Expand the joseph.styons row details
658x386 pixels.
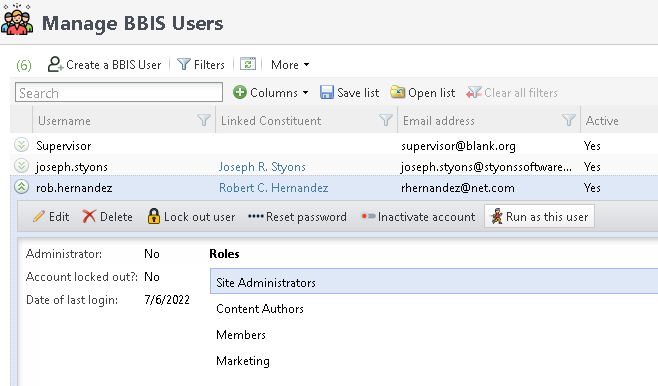point(21,166)
